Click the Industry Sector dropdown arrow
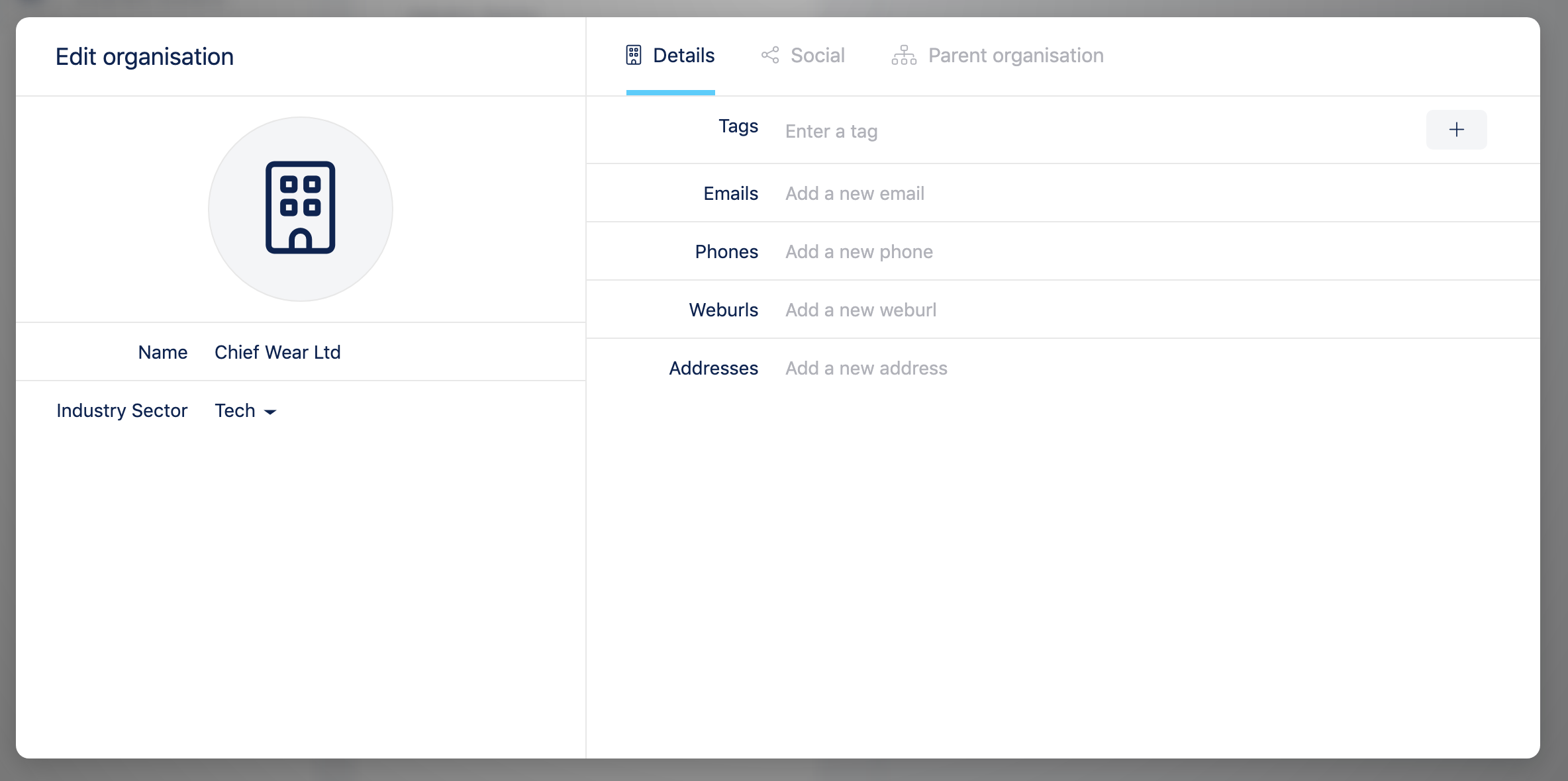The height and width of the screenshot is (781, 1568). tap(270, 412)
